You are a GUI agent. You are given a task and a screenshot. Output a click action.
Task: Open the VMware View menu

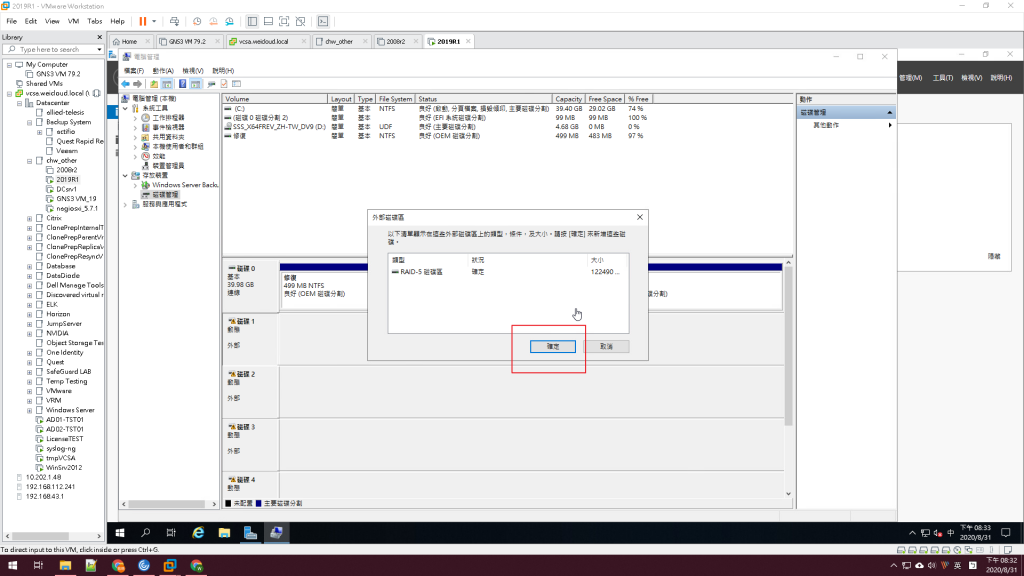(x=52, y=22)
